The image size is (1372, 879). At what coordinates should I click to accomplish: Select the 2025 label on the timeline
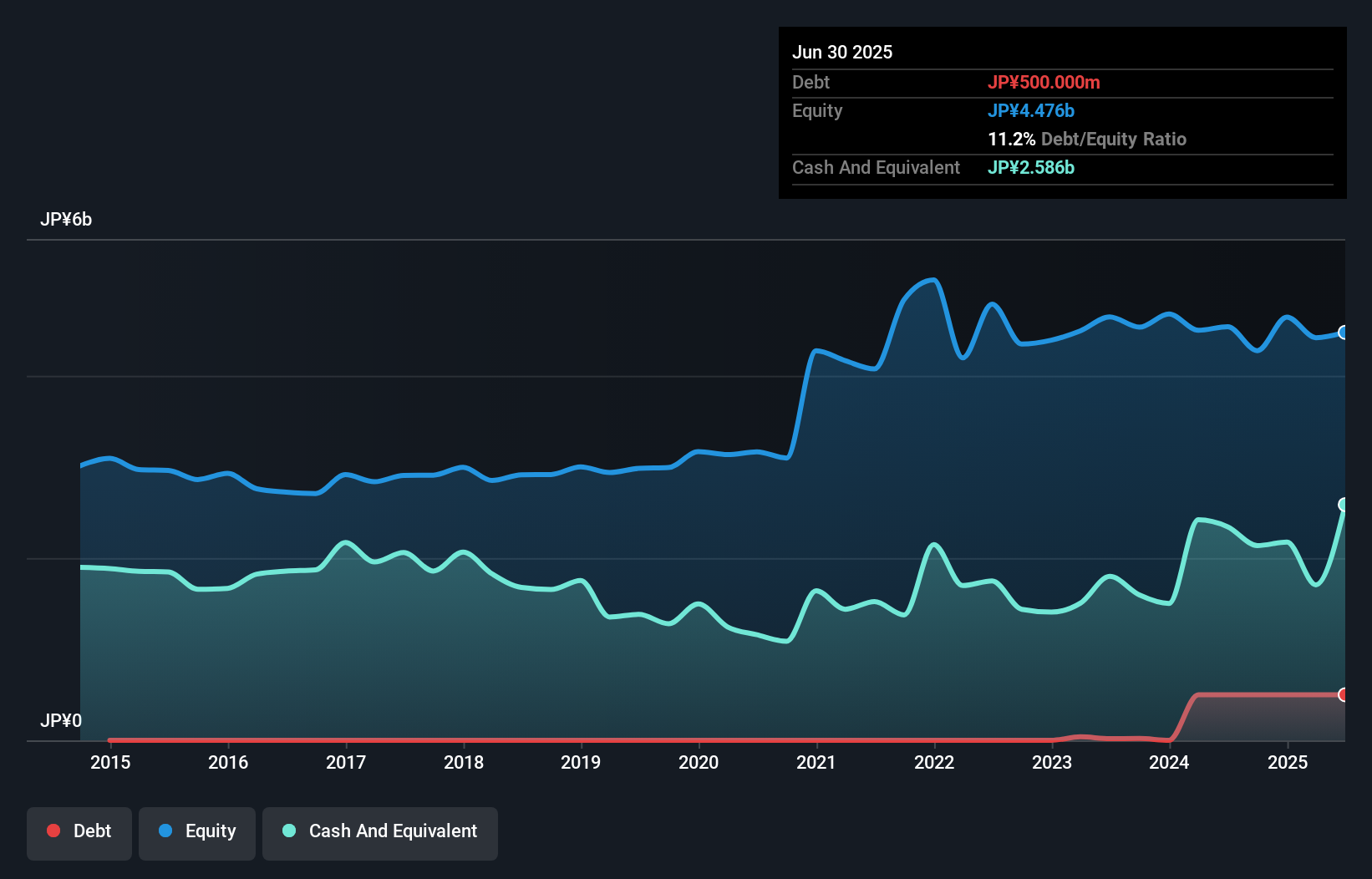tap(1288, 762)
